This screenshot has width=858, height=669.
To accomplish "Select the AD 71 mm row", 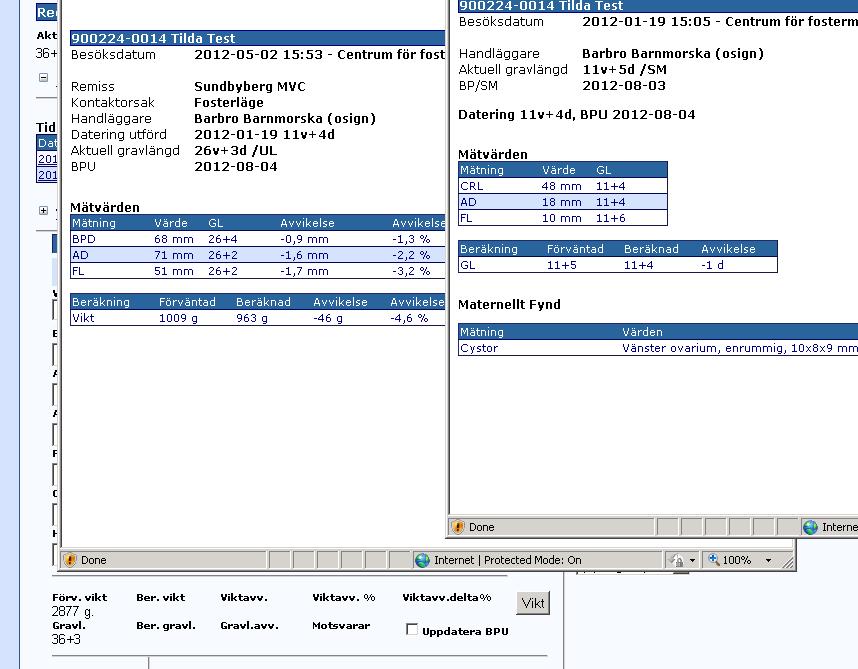I will (x=257, y=255).
